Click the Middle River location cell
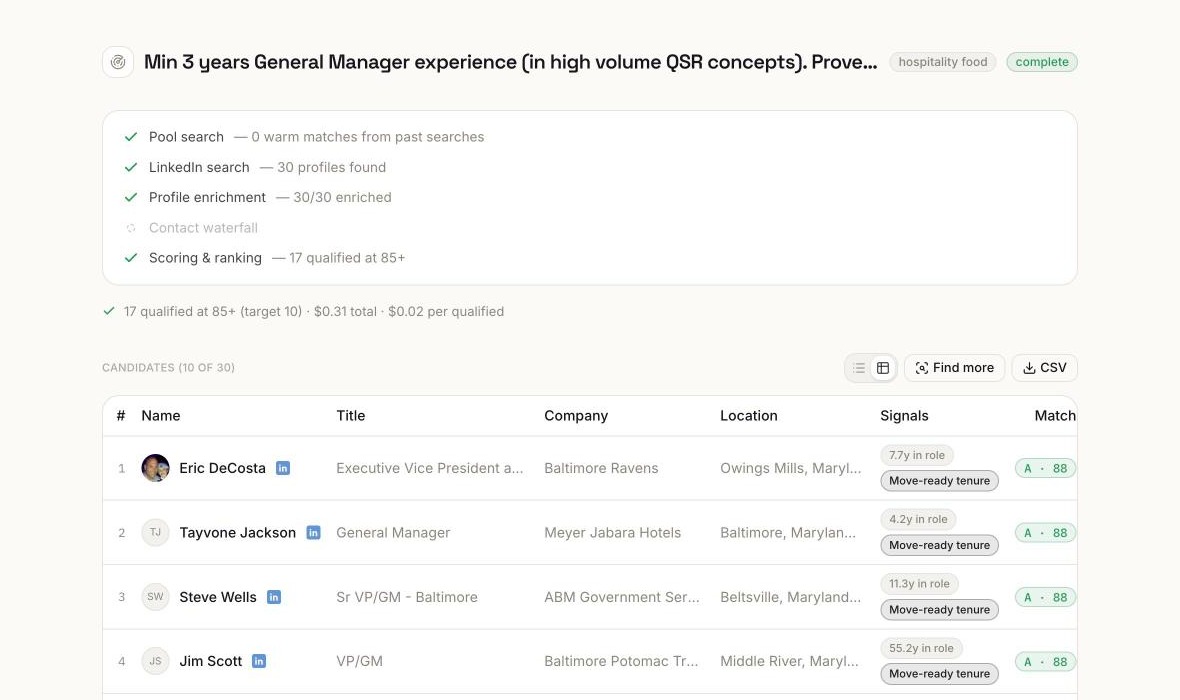This screenshot has width=1180, height=700. pyautogui.click(x=789, y=662)
